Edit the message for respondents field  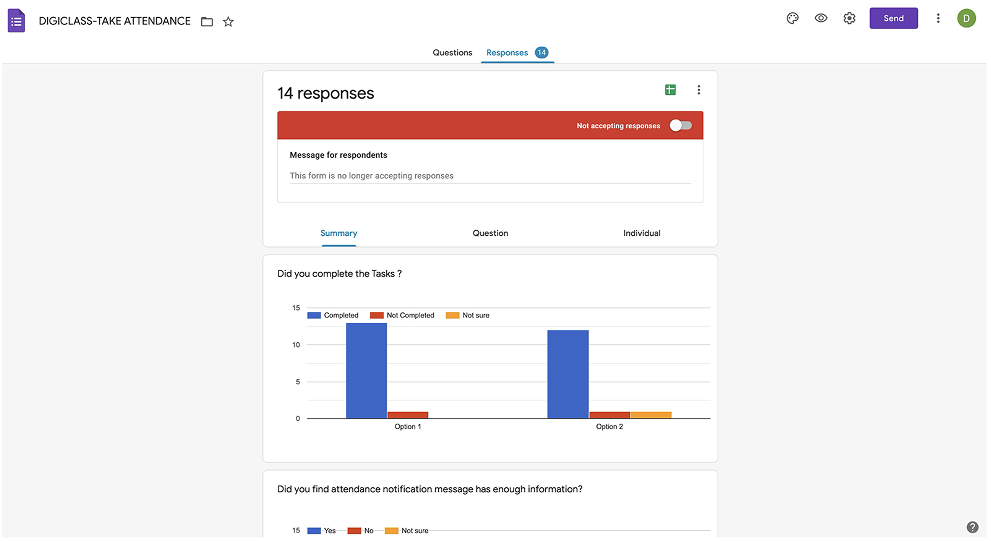click(x=490, y=176)
